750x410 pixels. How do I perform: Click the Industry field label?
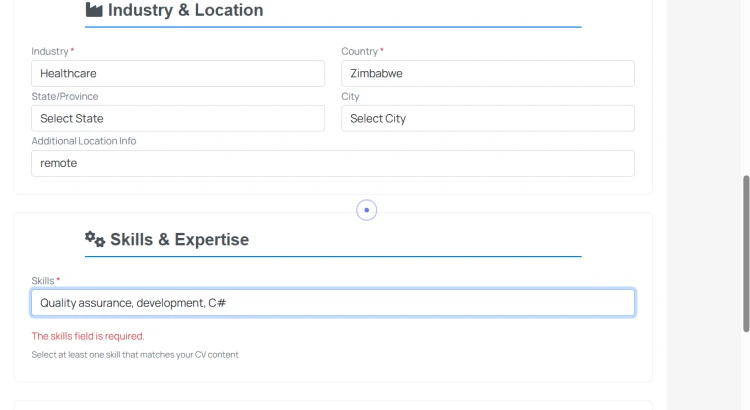(x=50, y=51)
